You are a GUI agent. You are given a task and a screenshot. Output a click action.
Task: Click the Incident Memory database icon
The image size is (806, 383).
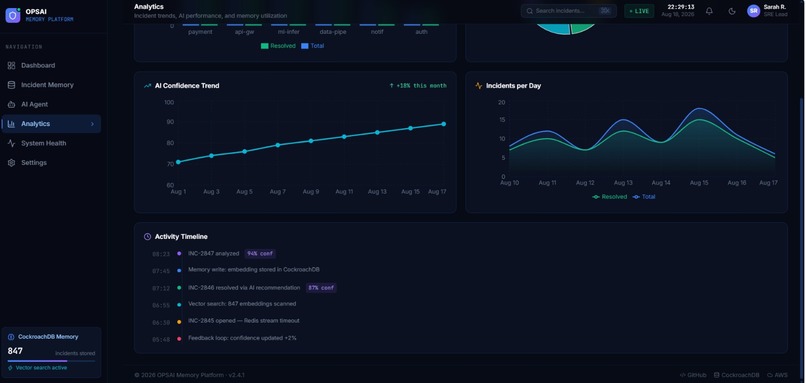[11, 85]
